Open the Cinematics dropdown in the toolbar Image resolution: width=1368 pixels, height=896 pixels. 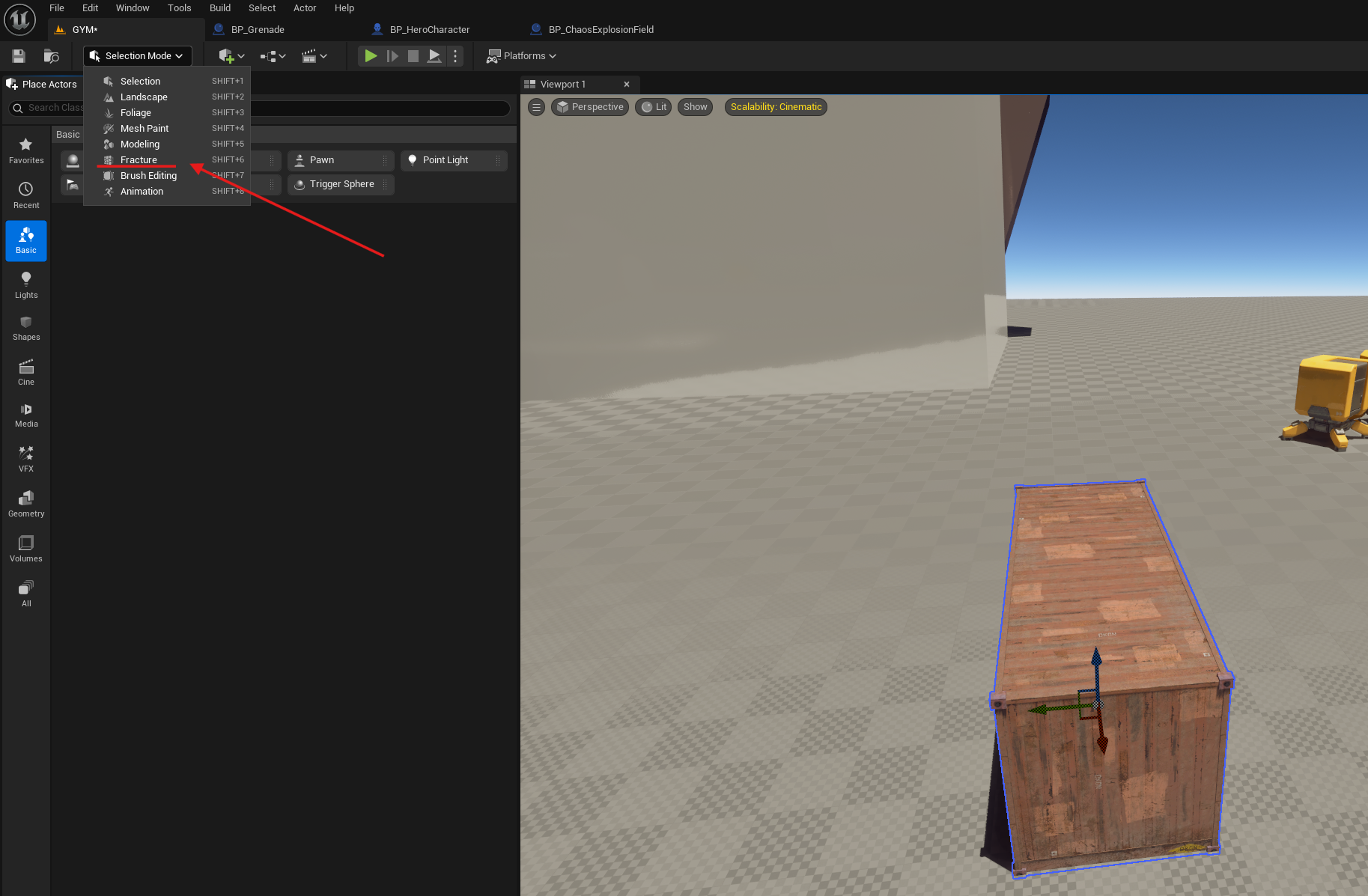(x=314, y=56)
